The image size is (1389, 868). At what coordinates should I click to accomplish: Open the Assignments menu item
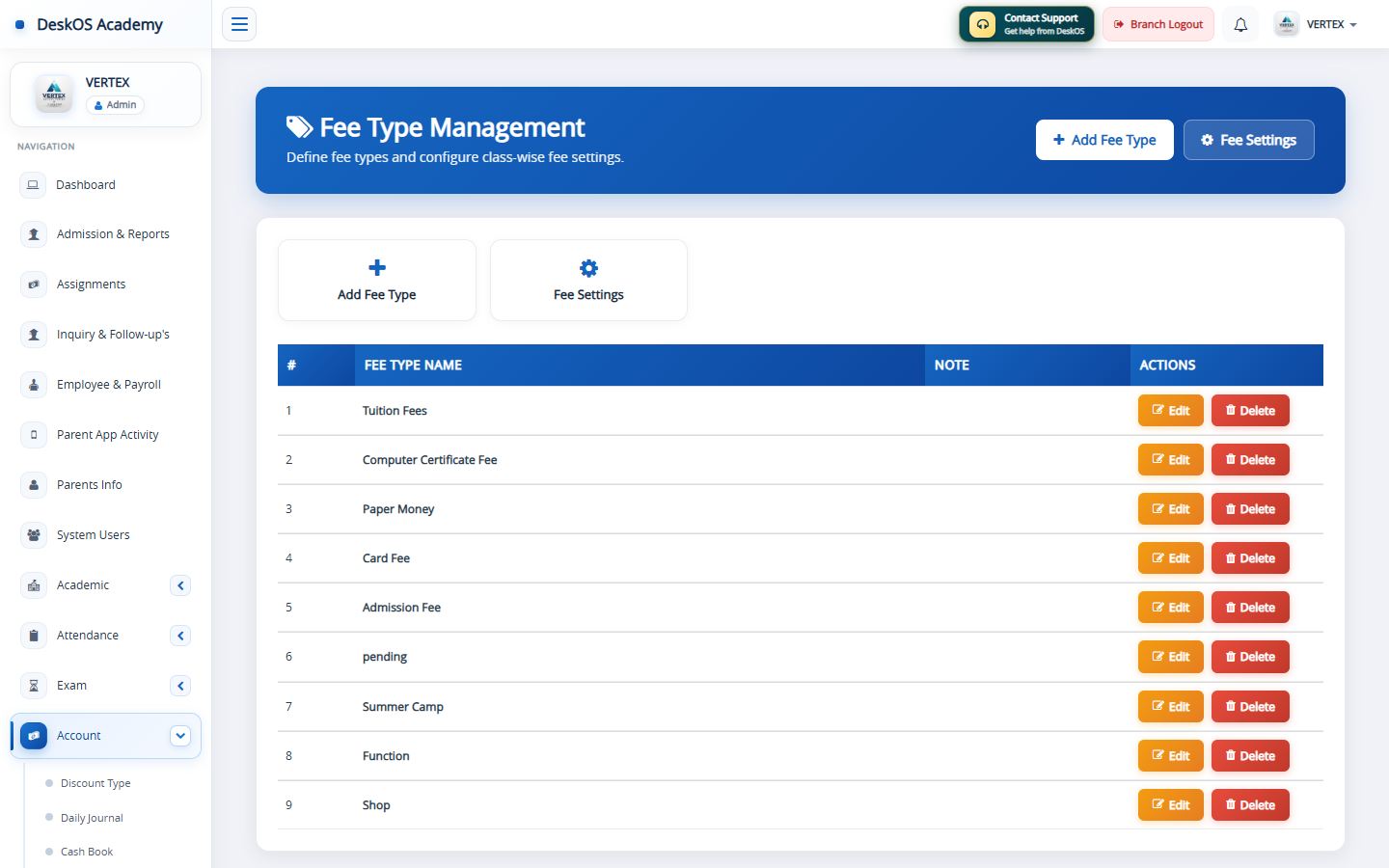[x=105, y=285]
